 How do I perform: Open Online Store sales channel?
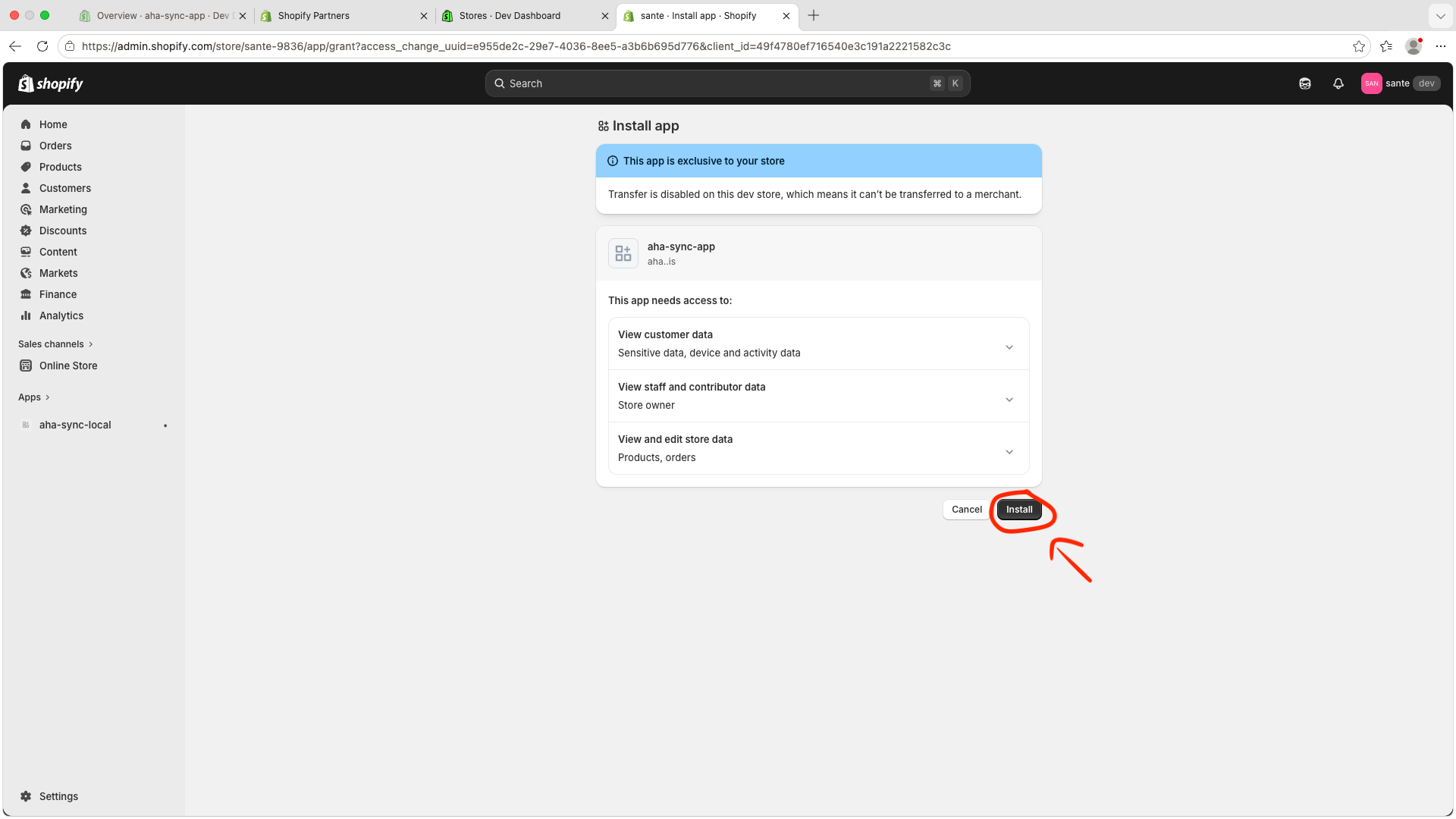[x=68, y=366]
